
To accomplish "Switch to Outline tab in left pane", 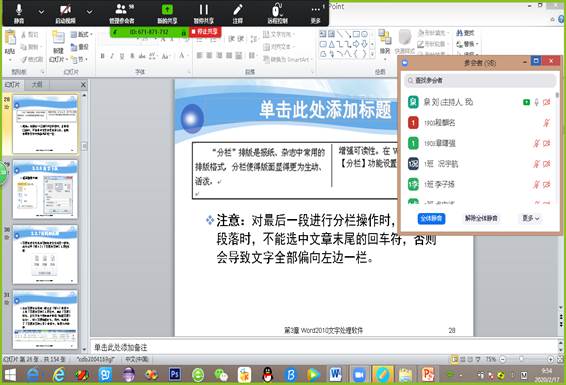I will point(37,84).
